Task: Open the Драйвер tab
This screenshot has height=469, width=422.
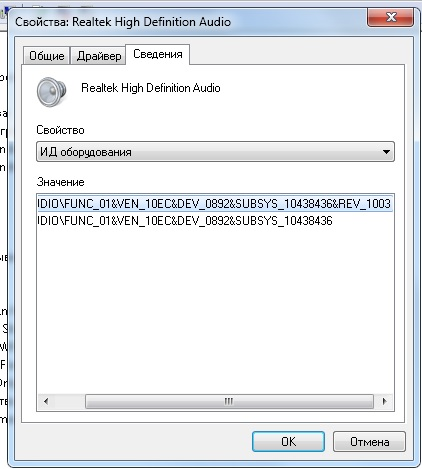Action: coord(99,55)
